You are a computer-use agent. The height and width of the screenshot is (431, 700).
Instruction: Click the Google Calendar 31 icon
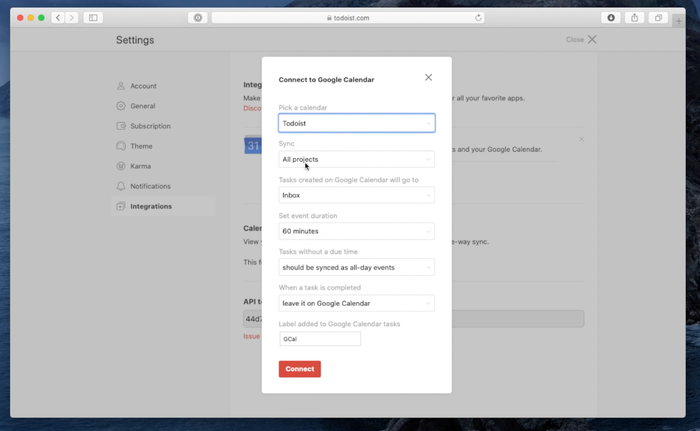click(x=253, y=145)
